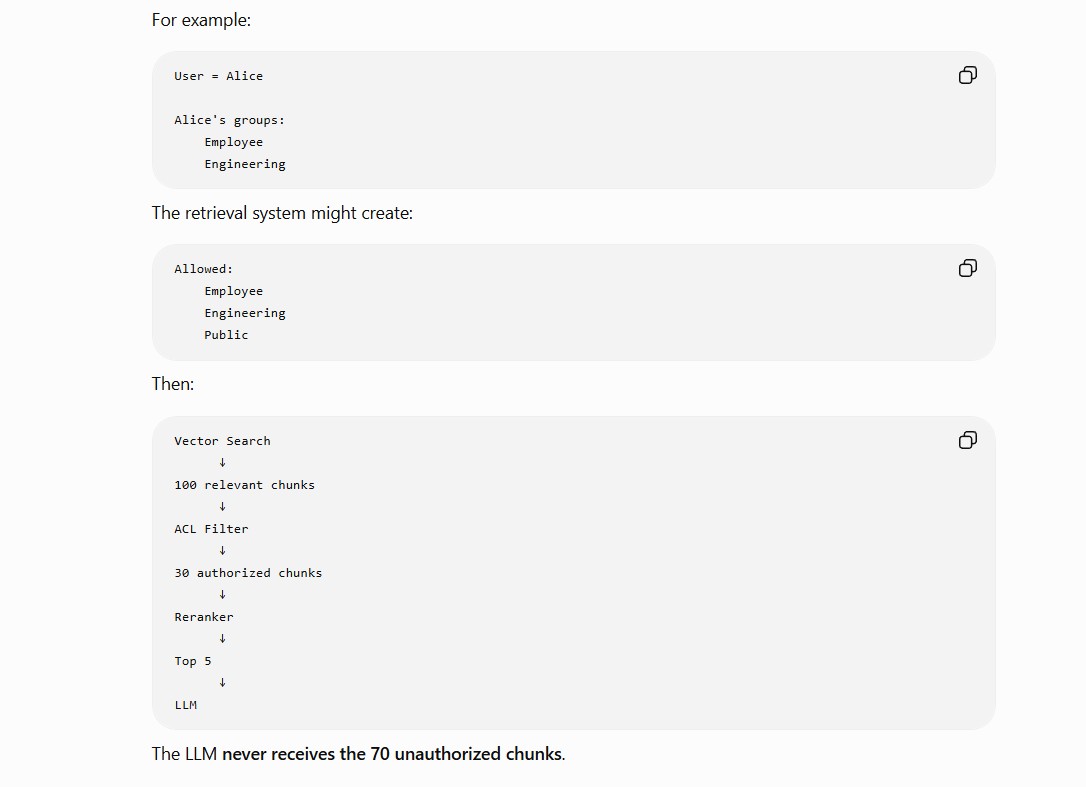1086x787 pixels.
Task: Click the '30 authorized chunks' line
Action: [x=248, y=573]
